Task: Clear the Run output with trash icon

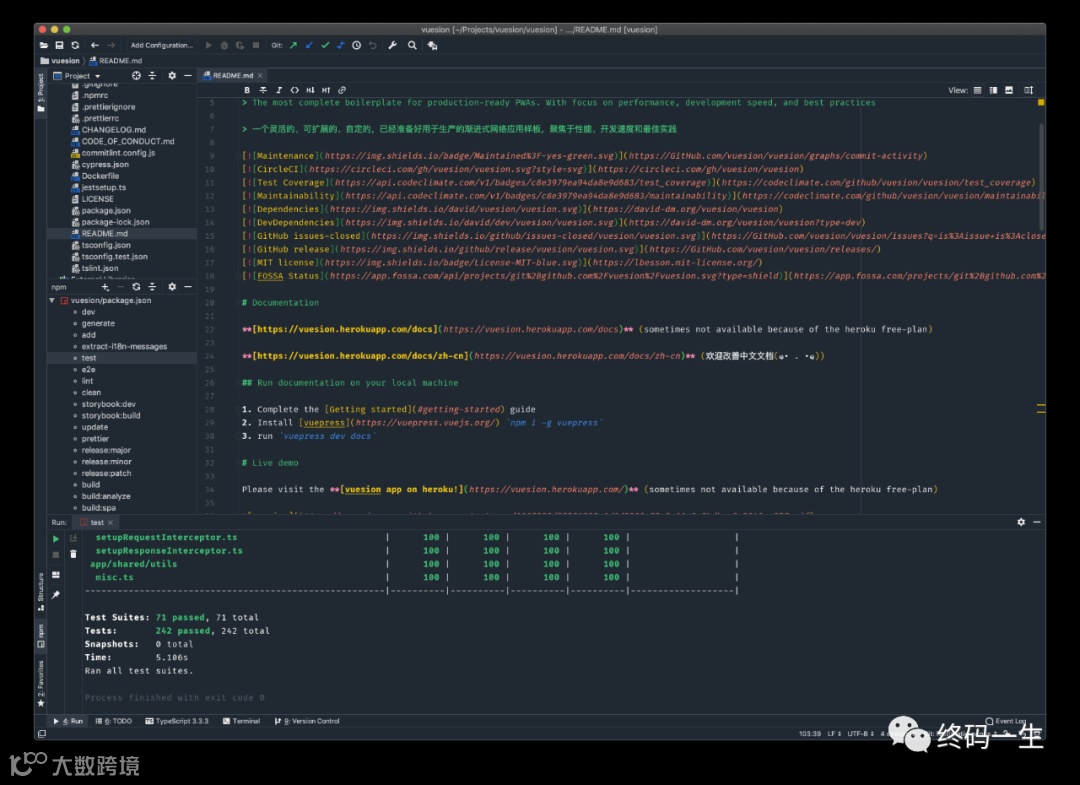Action: (73, 554)
